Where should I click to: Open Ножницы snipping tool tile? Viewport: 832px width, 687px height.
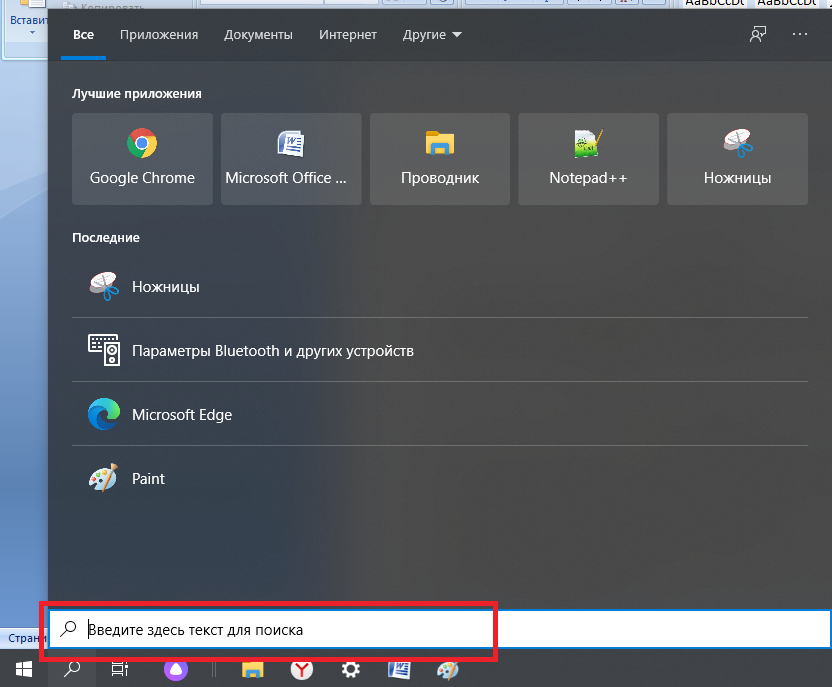(737, 159)
